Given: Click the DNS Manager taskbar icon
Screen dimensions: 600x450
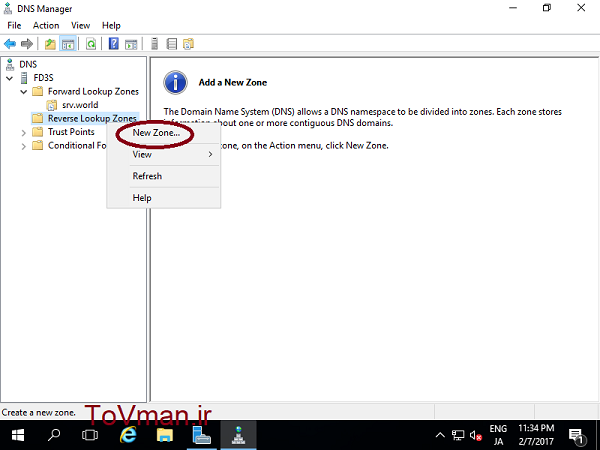Looking at the screenshot, I should [239, 435].
